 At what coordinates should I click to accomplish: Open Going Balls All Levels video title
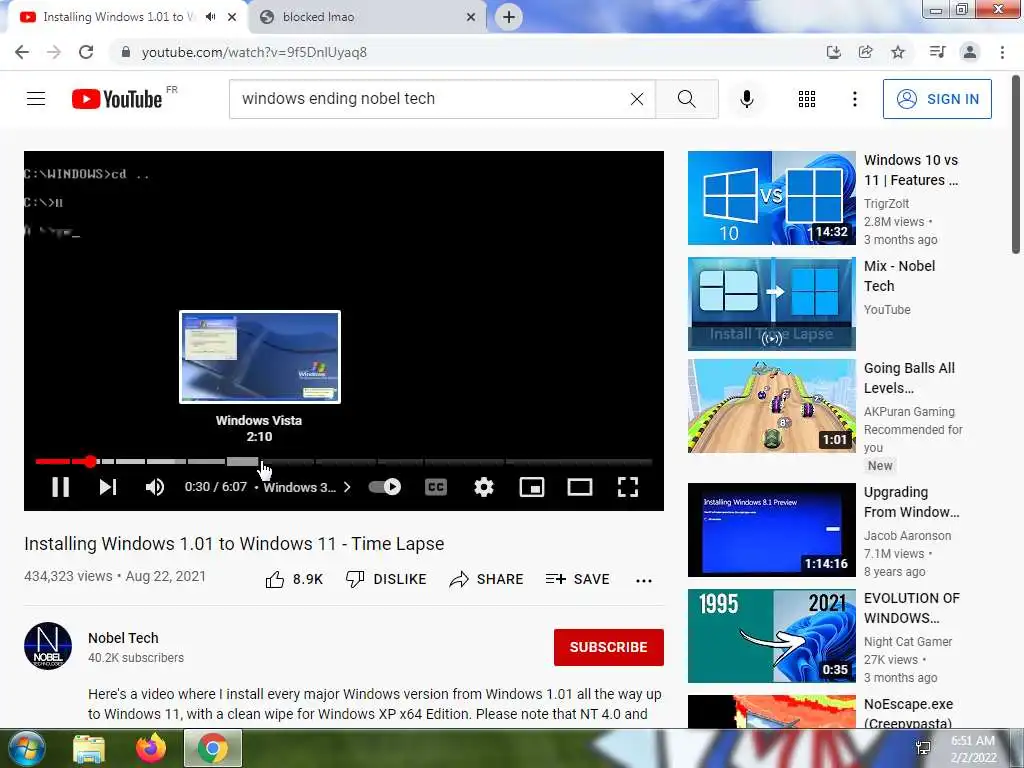click(x=909, y=378)
